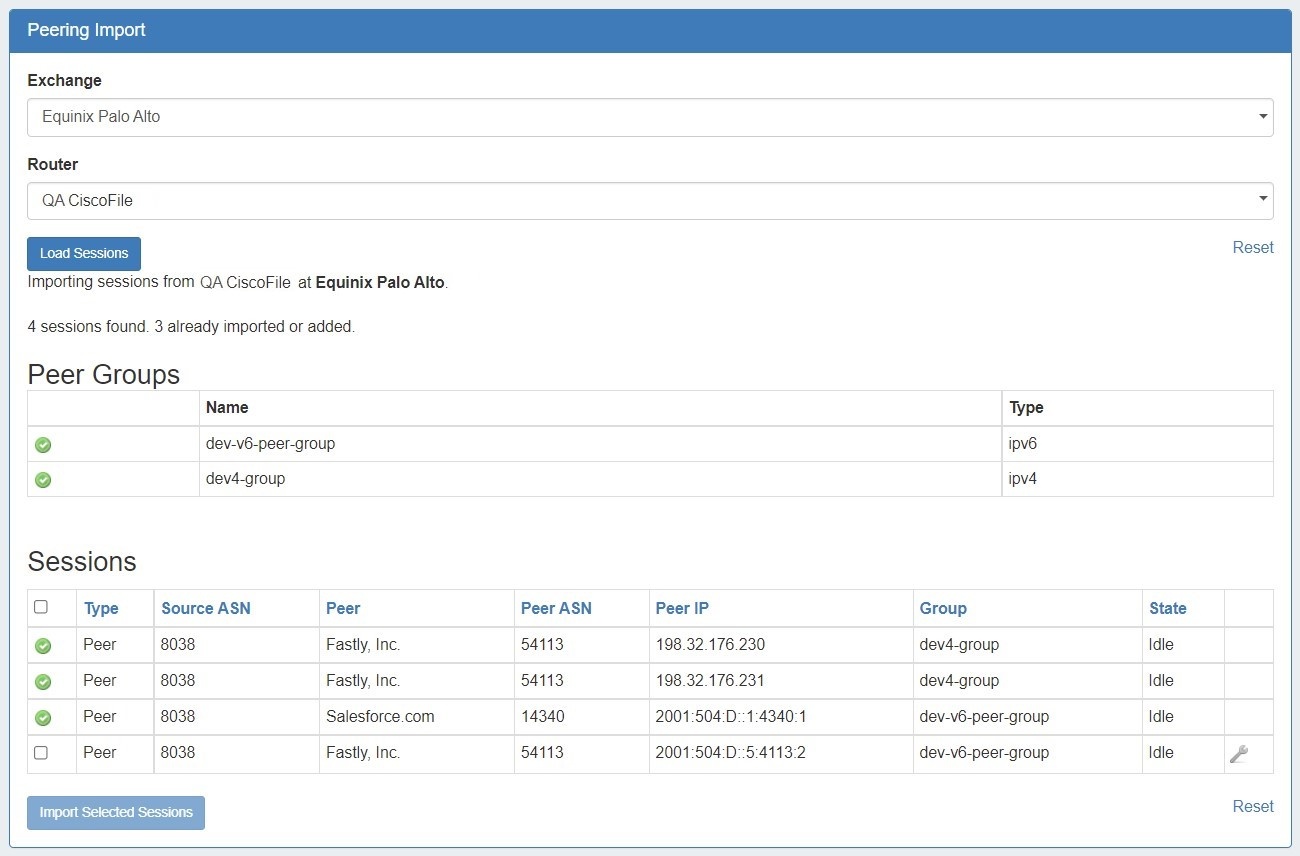Sort sessions by Source ASN header
The image size is (1300, 856).
tap(206, 608)
